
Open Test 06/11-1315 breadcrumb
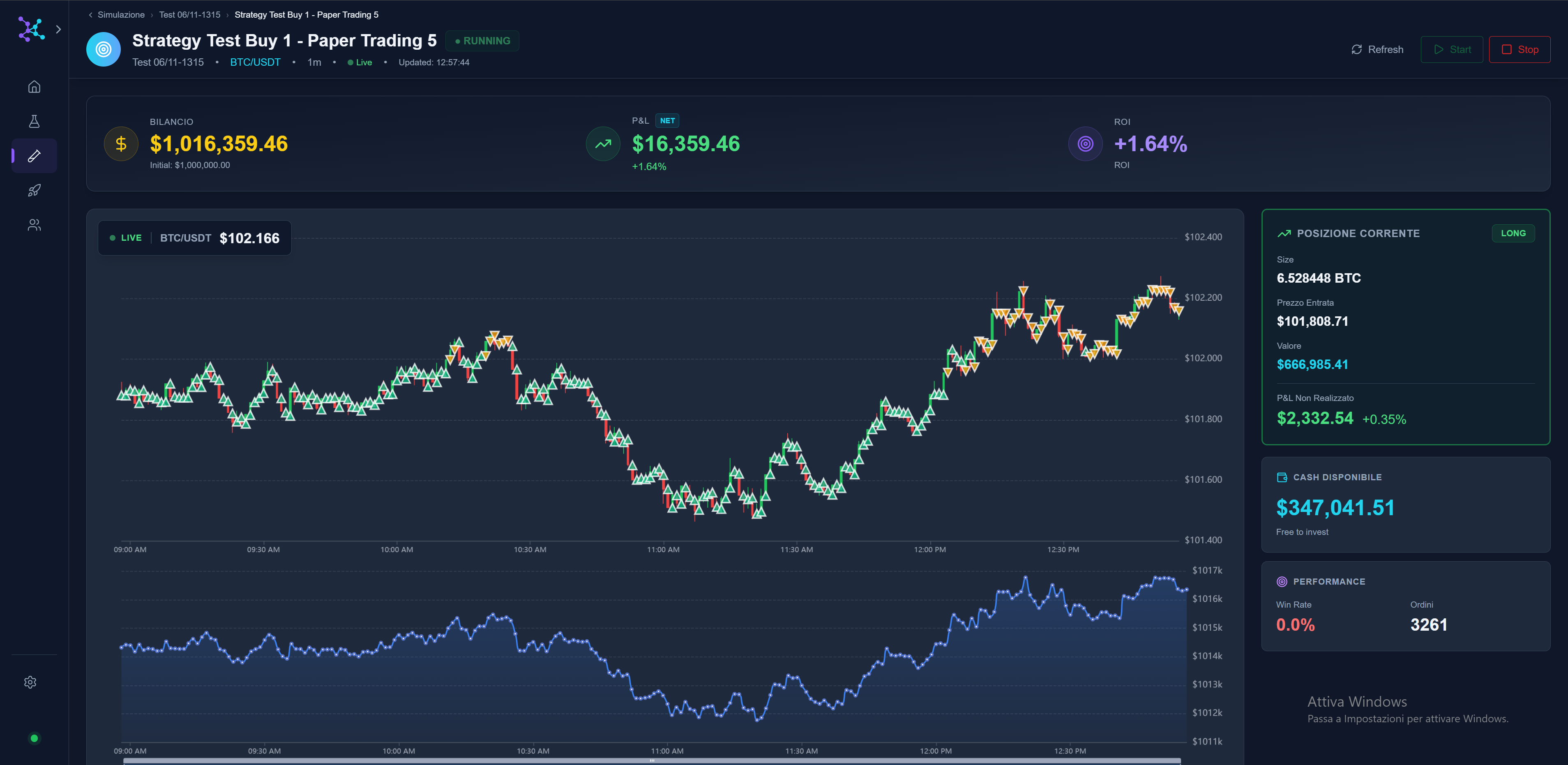tap(189, 15)
